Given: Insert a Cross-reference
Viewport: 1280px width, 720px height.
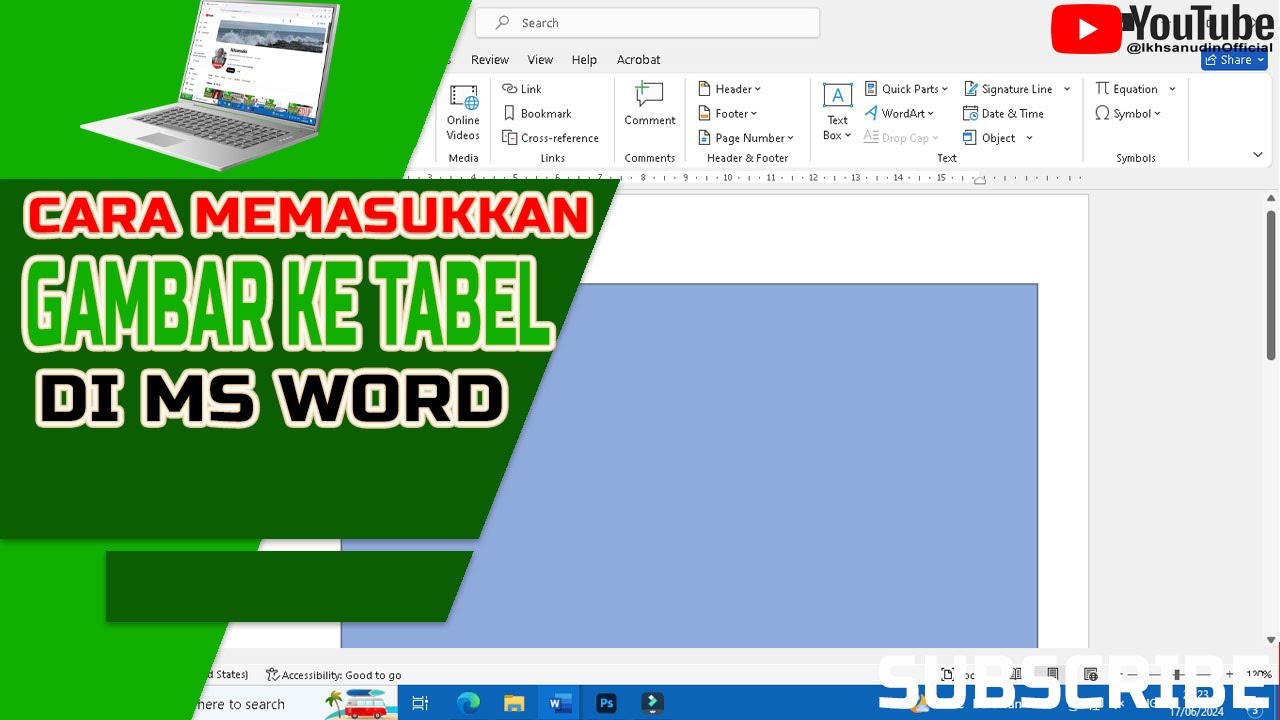Looking at the screenshot, I should (x=550, y=138).
